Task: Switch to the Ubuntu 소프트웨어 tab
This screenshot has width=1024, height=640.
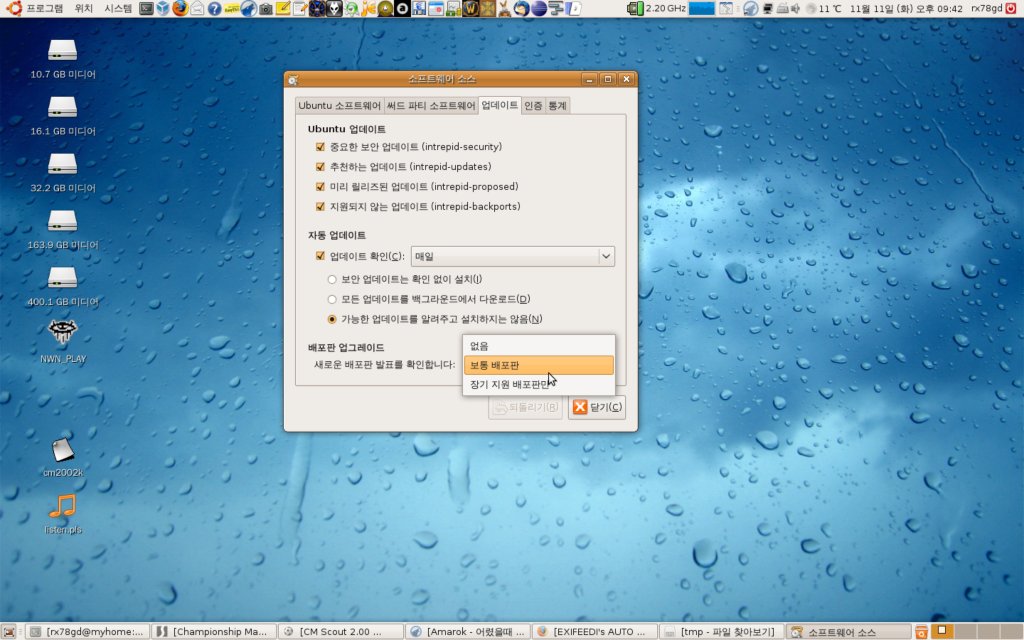Action: [x=339, y=106]
